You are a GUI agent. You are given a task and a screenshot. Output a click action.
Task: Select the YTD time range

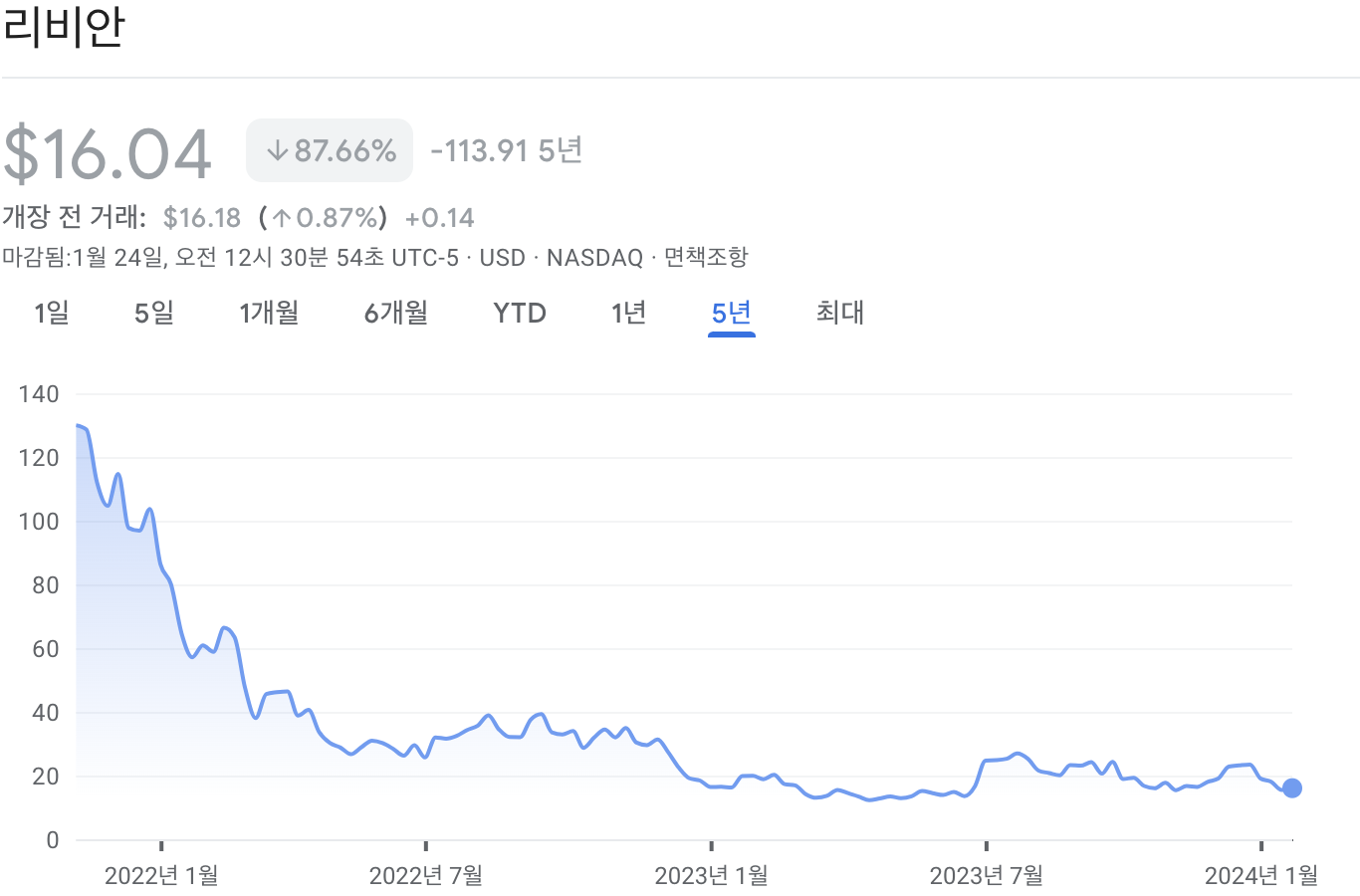[x=518, y=313]
